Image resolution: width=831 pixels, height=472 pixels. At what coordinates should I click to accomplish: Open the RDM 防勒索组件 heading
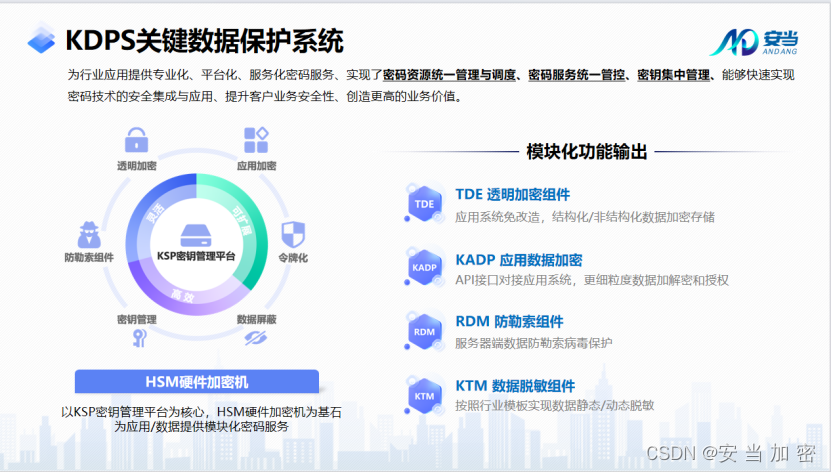(x=509, y=322)
